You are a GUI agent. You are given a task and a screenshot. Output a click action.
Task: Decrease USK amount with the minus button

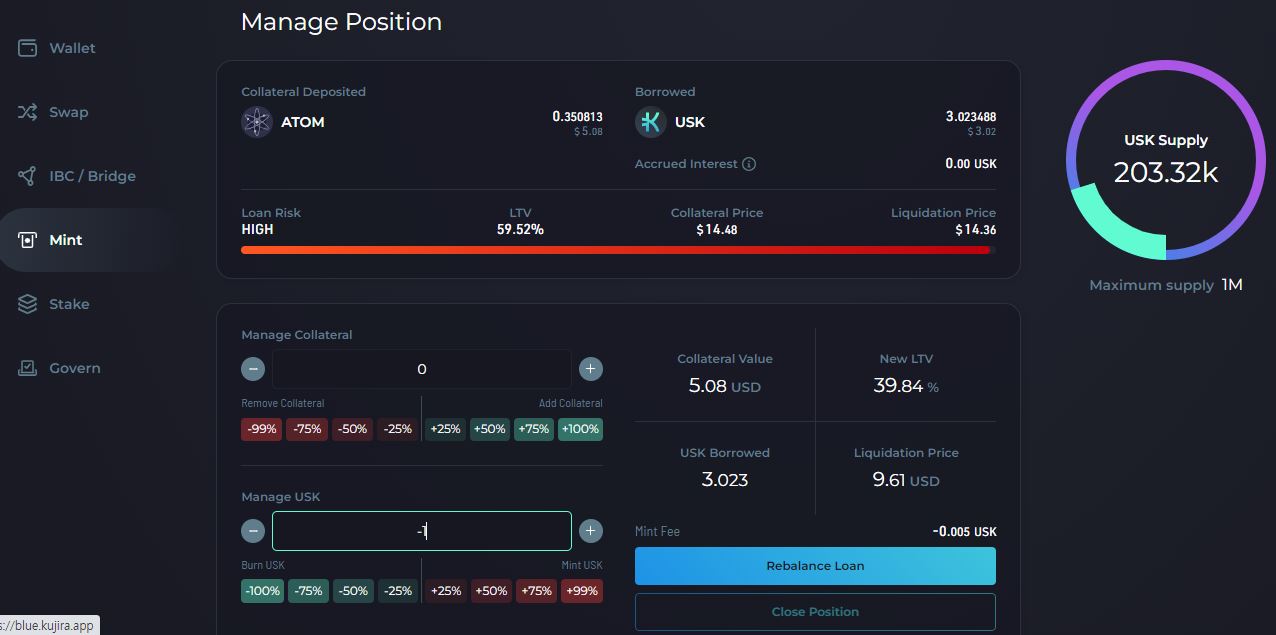click(253, 531)
